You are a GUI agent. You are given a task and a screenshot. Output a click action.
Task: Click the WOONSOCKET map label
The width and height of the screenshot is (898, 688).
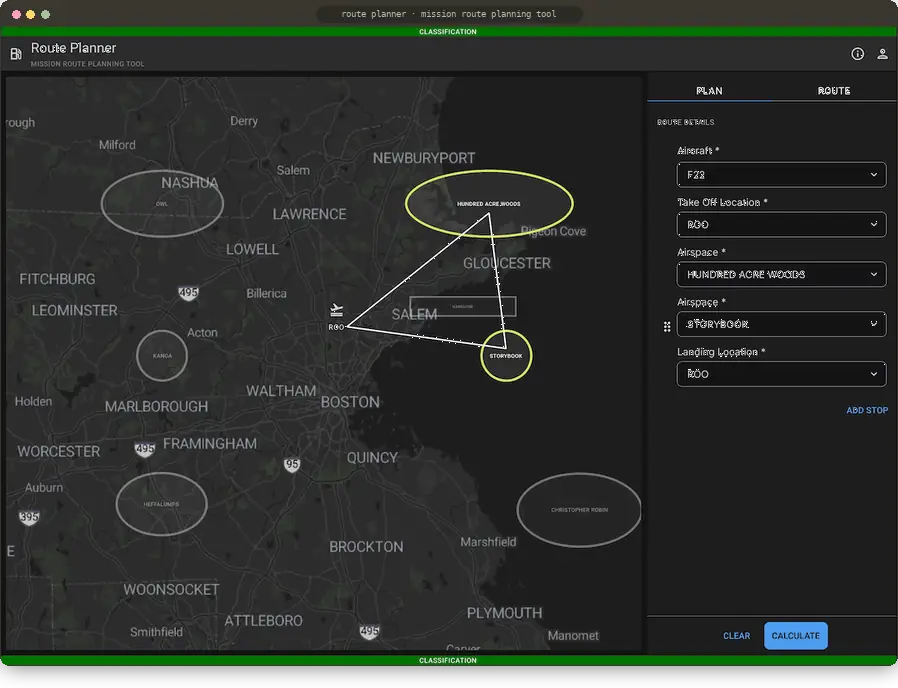coord(171,589)
